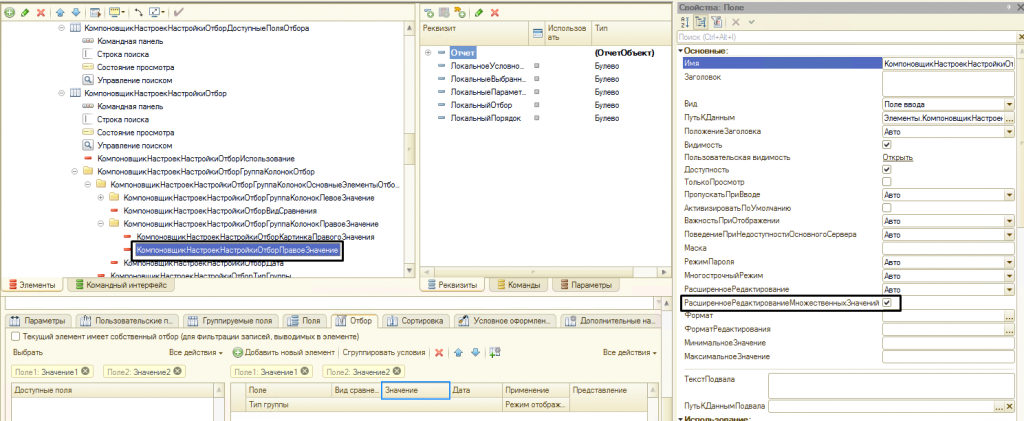Open the Условное оформление tab

click(505, 320)
